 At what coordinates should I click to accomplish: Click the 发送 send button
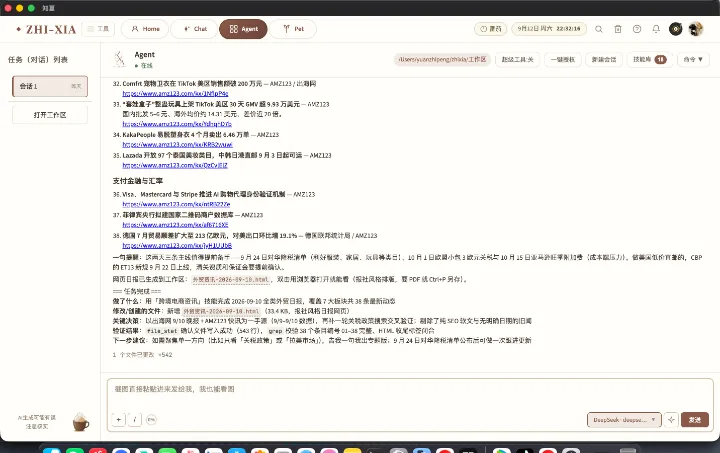pos(695,419)
